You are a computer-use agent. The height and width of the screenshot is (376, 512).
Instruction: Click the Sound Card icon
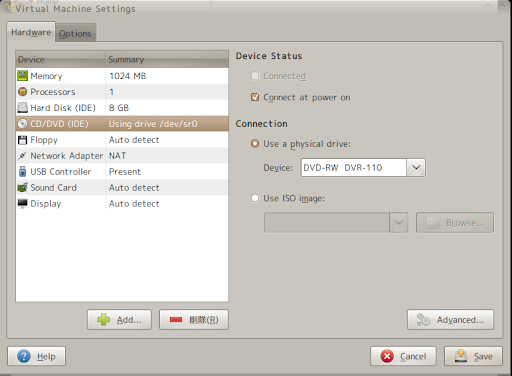pos(22,188)
